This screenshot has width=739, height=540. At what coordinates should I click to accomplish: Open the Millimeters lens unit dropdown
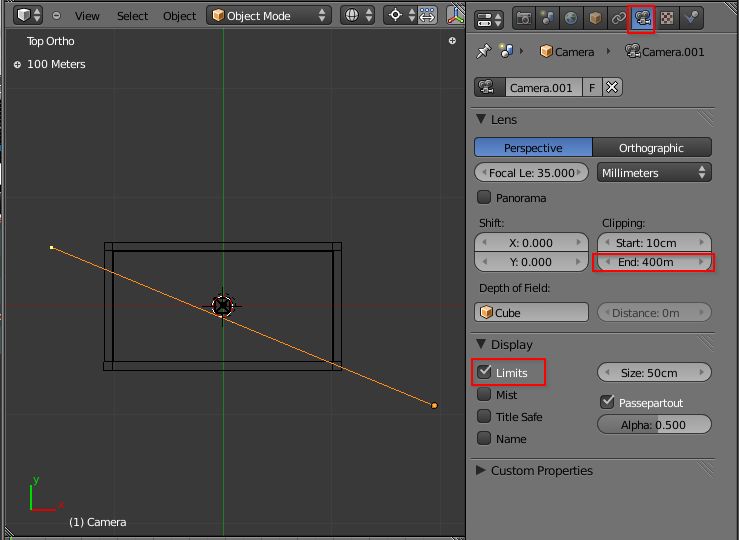[653, 173]
